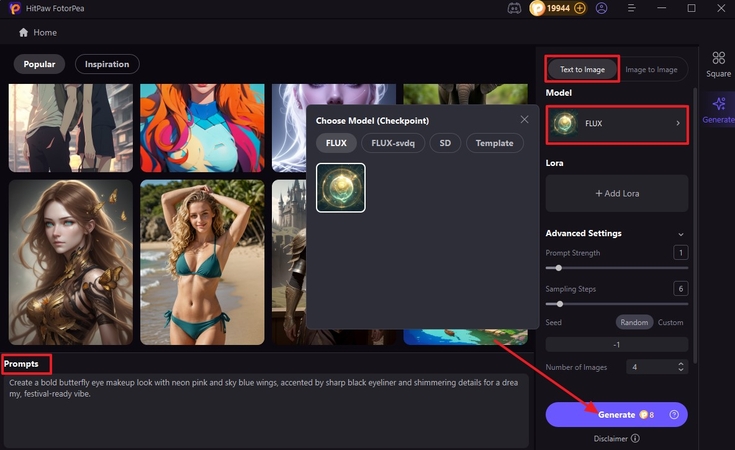The width and height of the screenshot is (735, 450).
Task: Change Number of Images stepper arrows
Action: 681,367
